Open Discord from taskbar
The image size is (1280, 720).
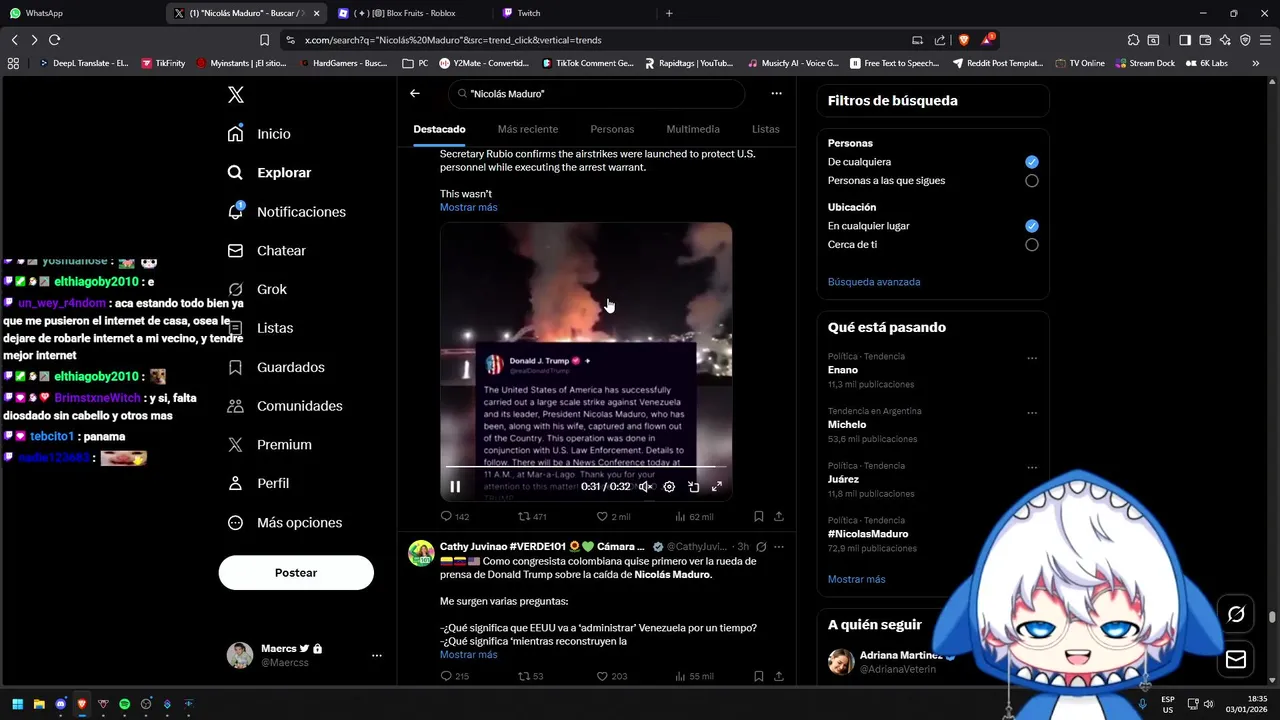click(x=60, y=704)
